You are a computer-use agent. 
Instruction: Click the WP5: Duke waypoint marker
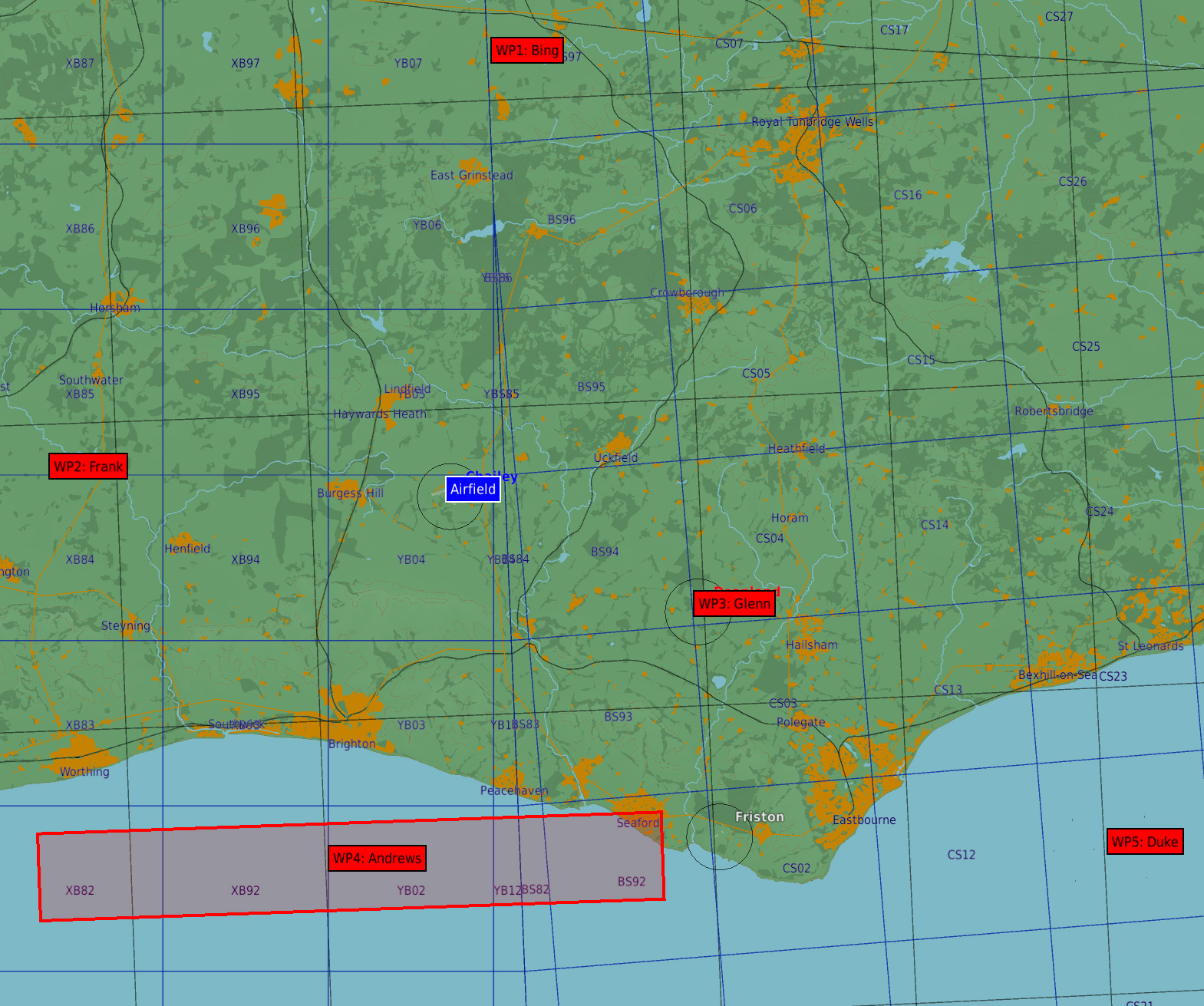pyautogui.click(x=1144, y=842)
